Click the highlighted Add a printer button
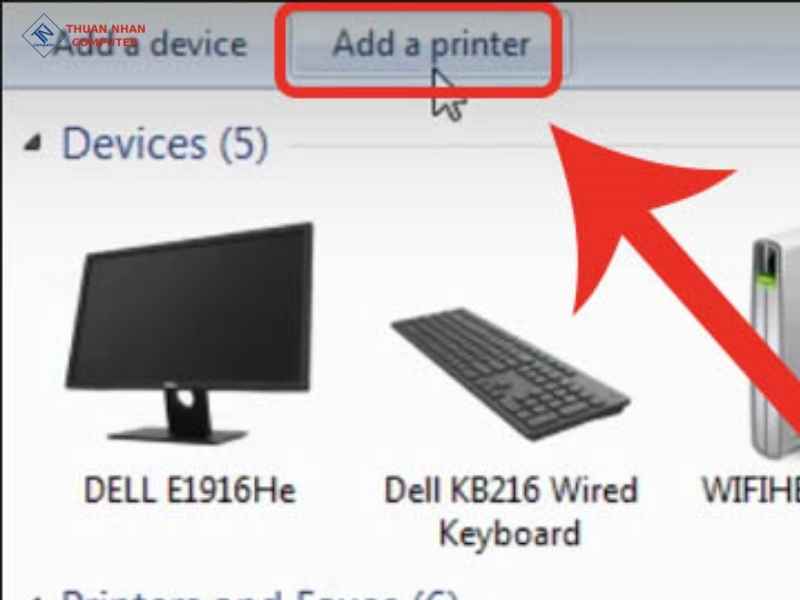 tap(431, 44)
